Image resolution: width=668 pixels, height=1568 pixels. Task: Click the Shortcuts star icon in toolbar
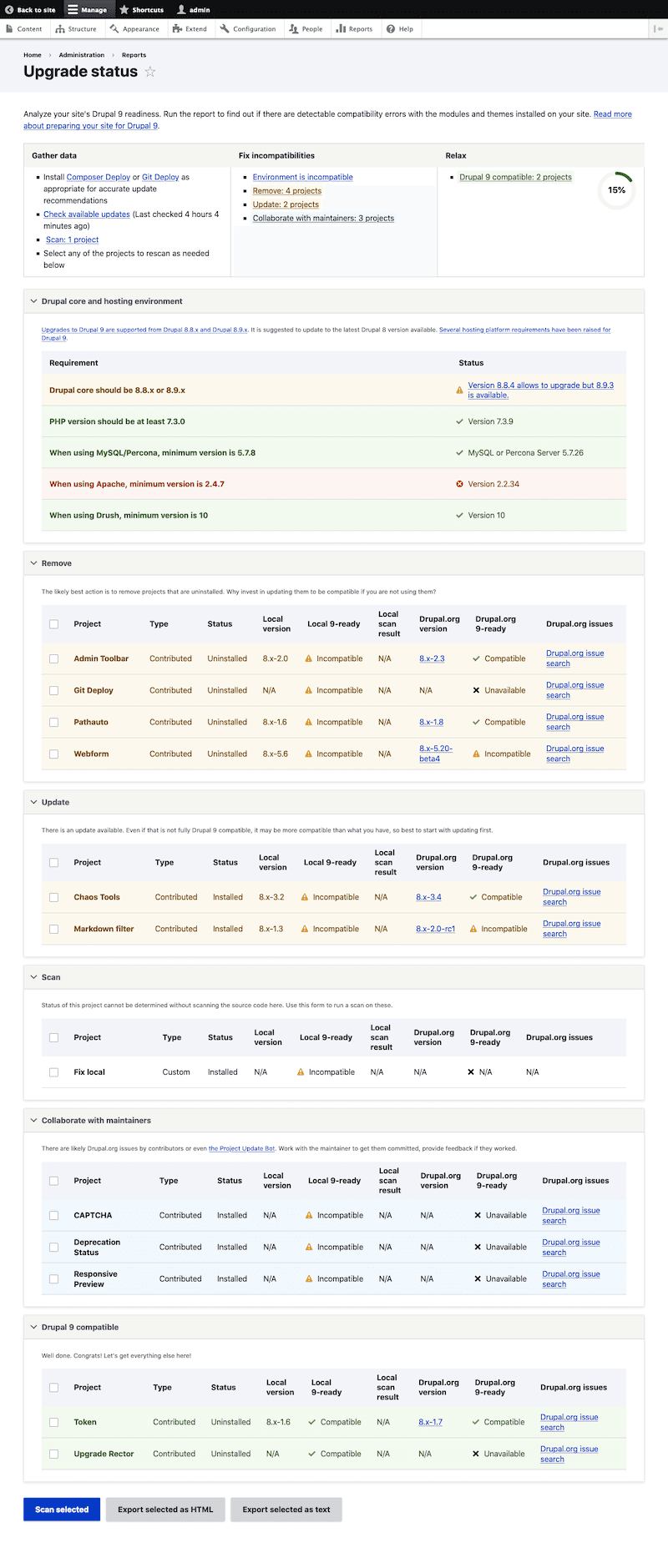pos(124,10)
